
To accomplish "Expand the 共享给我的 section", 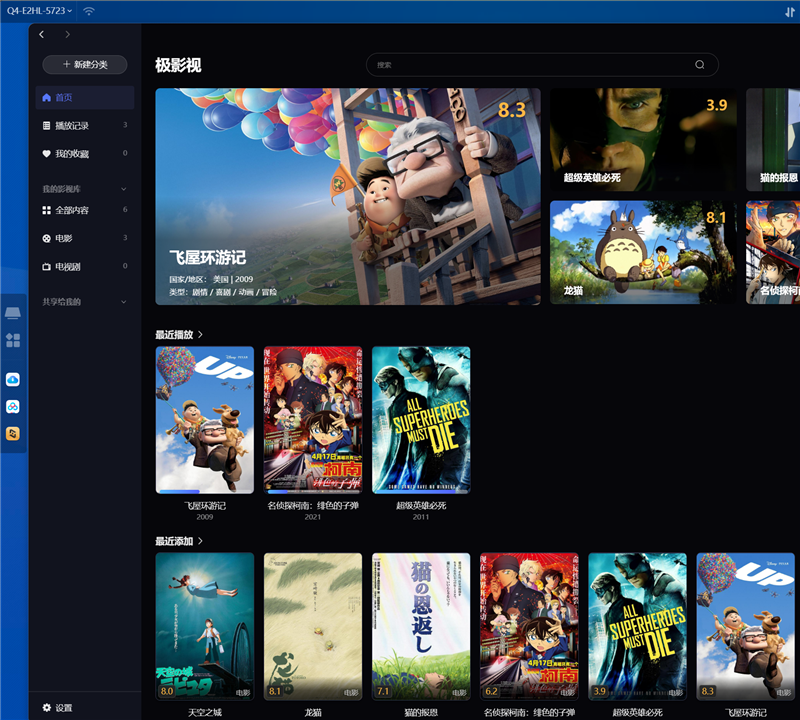I will click(124, 301).
